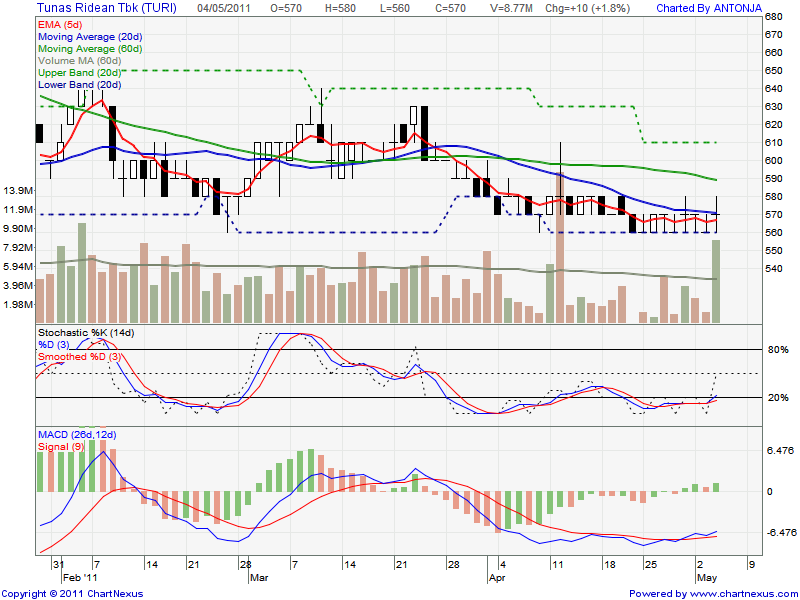Click the Chg=+10 (+1.8%) change value

coord(587,8)
